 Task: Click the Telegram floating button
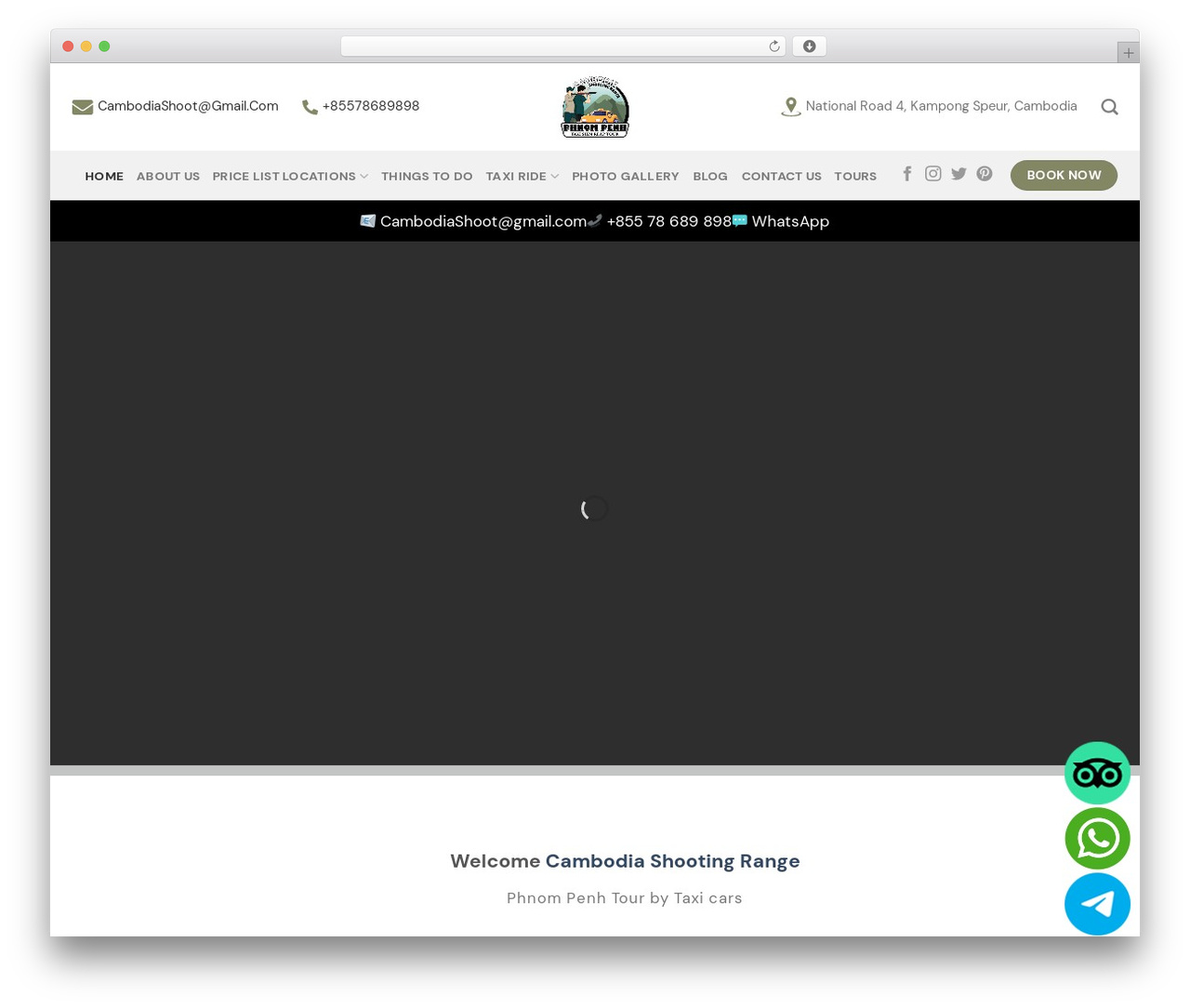[1097, 904]
